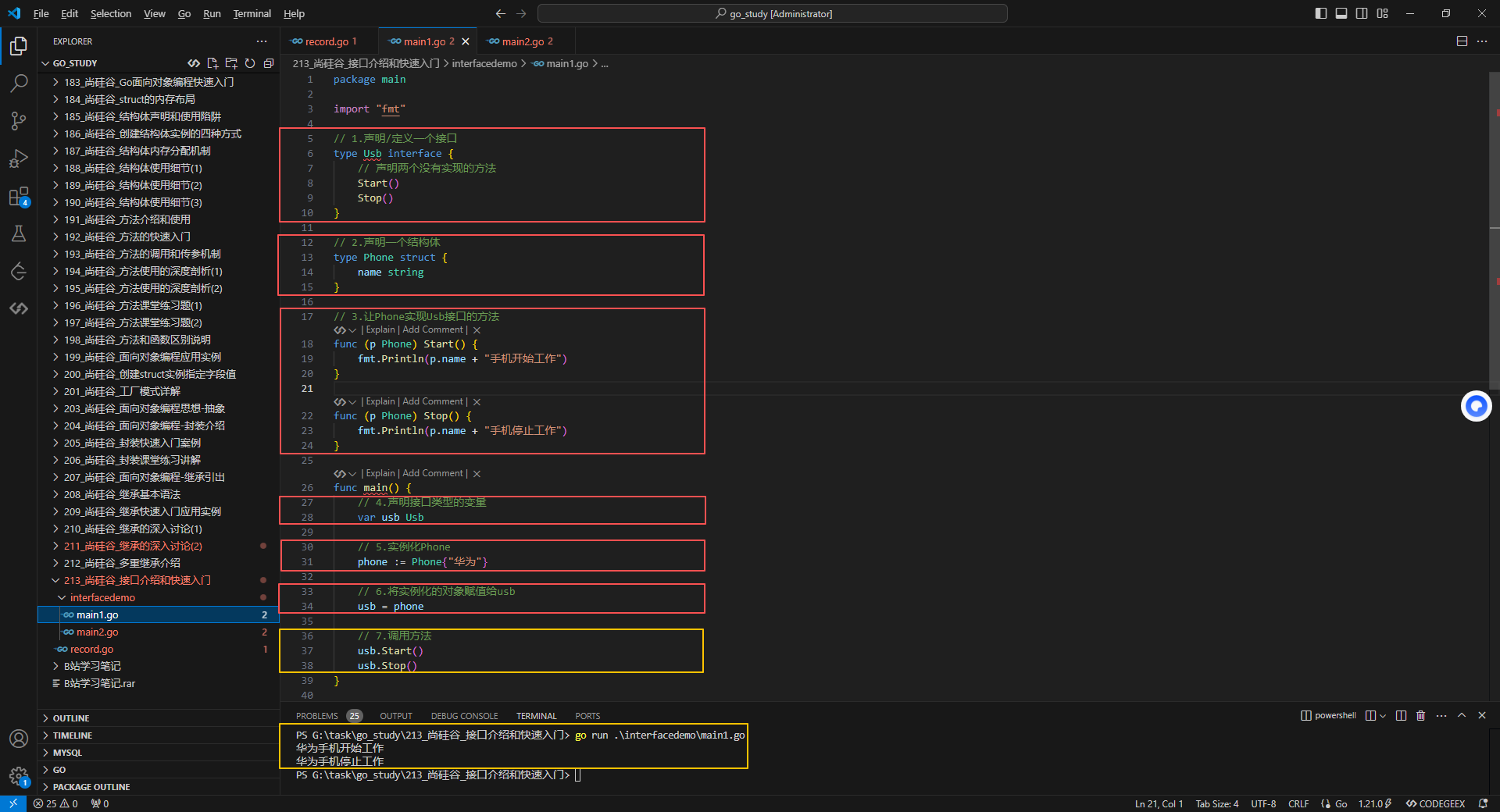Click New Folder icon in GO_STUDY header
This screenshot has height=812, width=1500.
(231, 63)
